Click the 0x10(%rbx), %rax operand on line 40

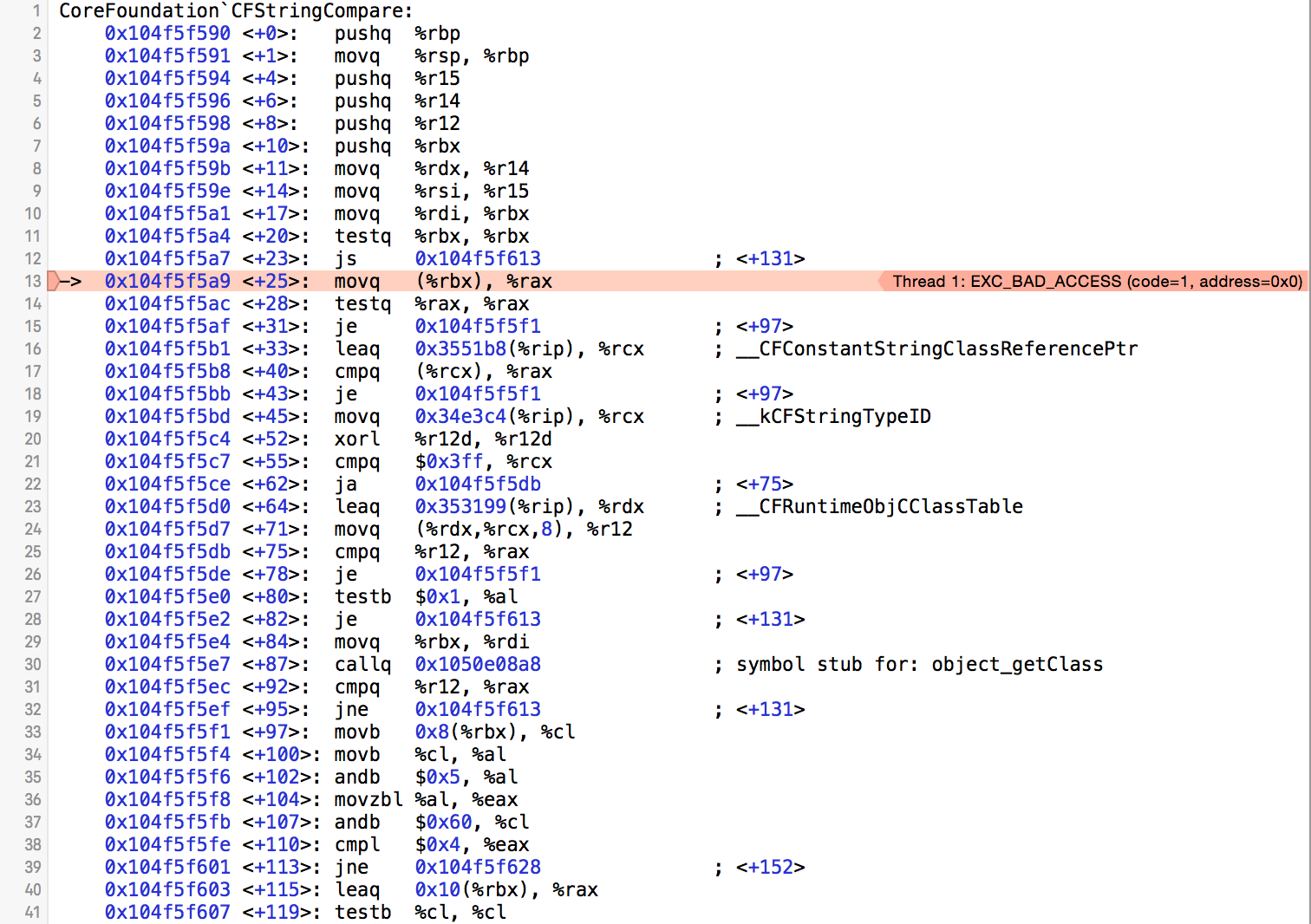506,889
